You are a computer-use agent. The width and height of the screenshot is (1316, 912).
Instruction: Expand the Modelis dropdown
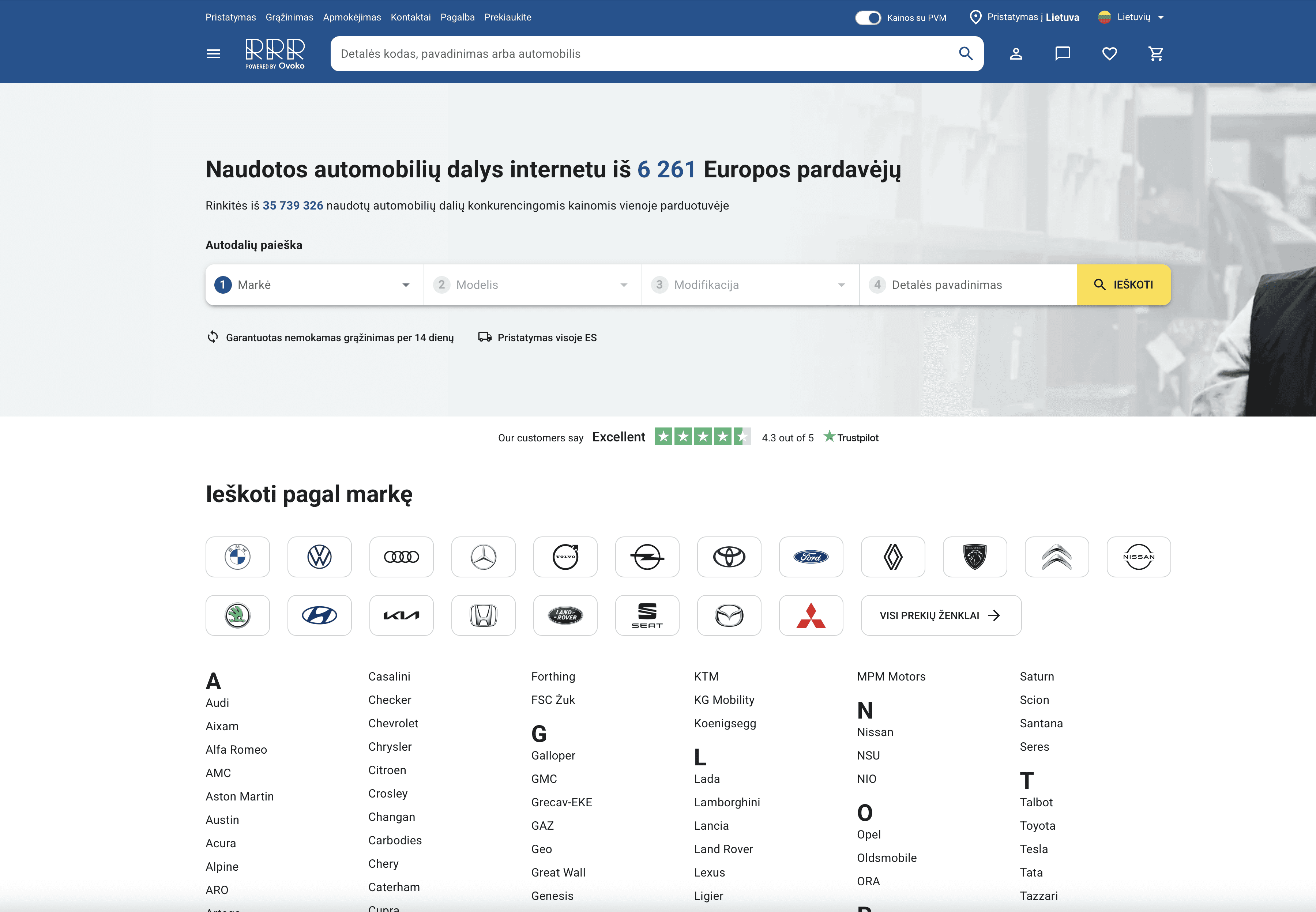pos(532,284)
